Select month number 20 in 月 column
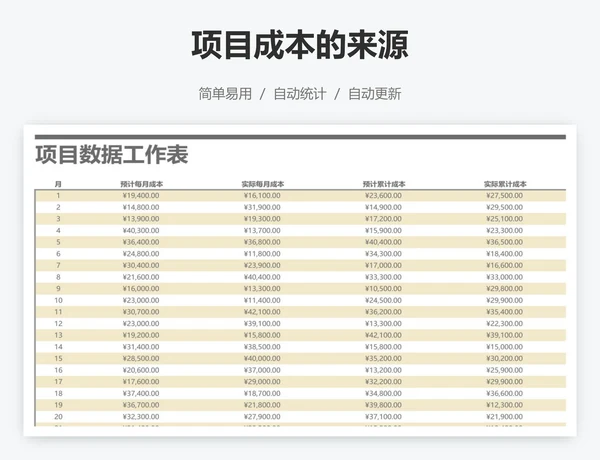 click(58, 416)
